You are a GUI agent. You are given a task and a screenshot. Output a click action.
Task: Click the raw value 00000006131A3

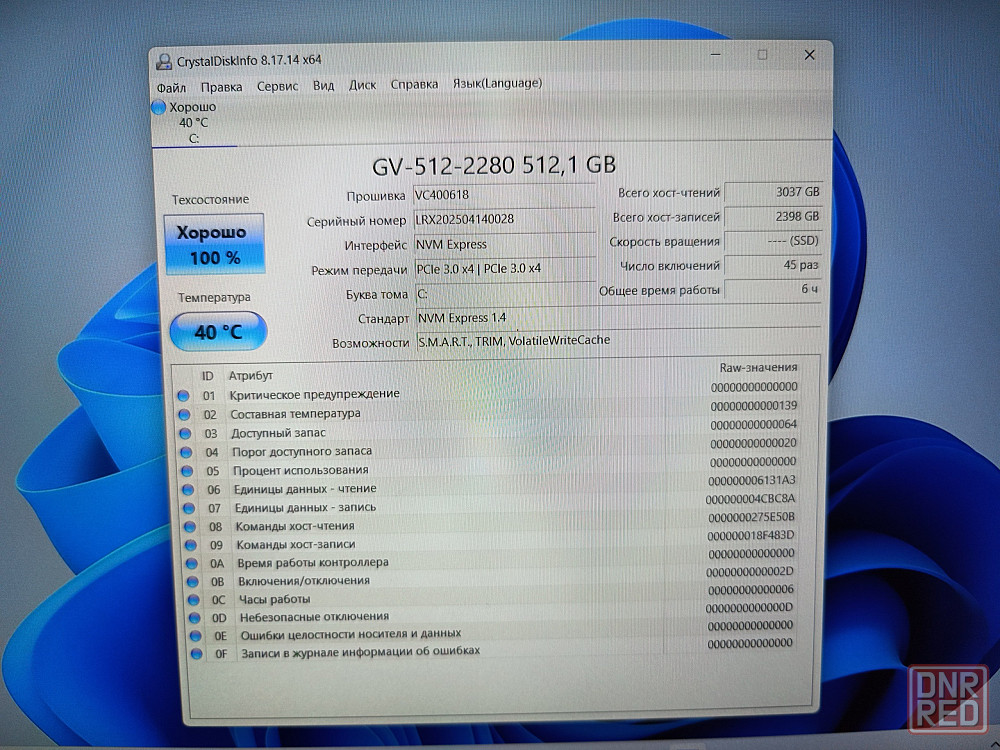coord(751,480)
